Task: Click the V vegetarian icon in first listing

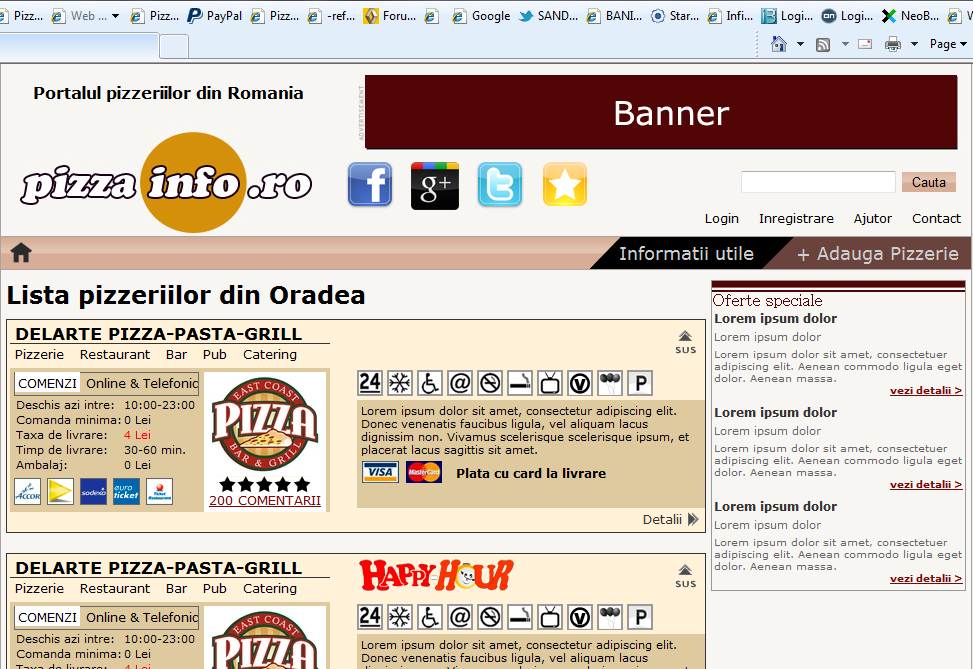Action: click(x=580, y=384)
